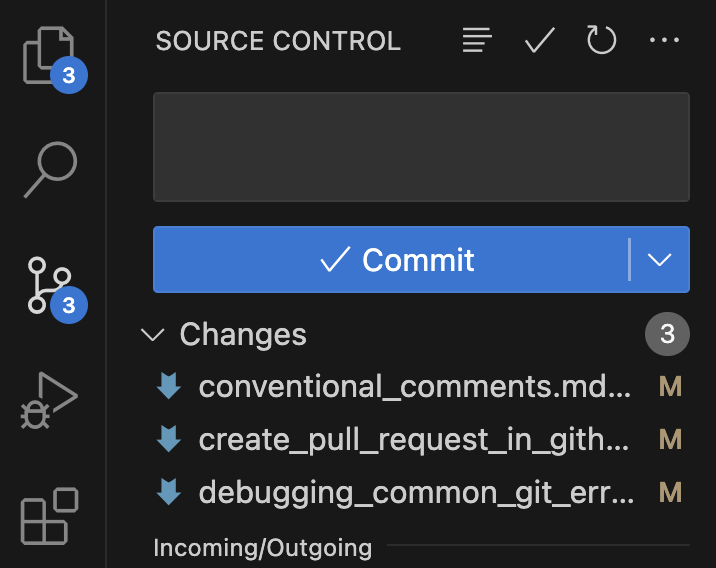Open the Run and Debug view
Viewport: 716px width, 568px height.
[50, 402]
